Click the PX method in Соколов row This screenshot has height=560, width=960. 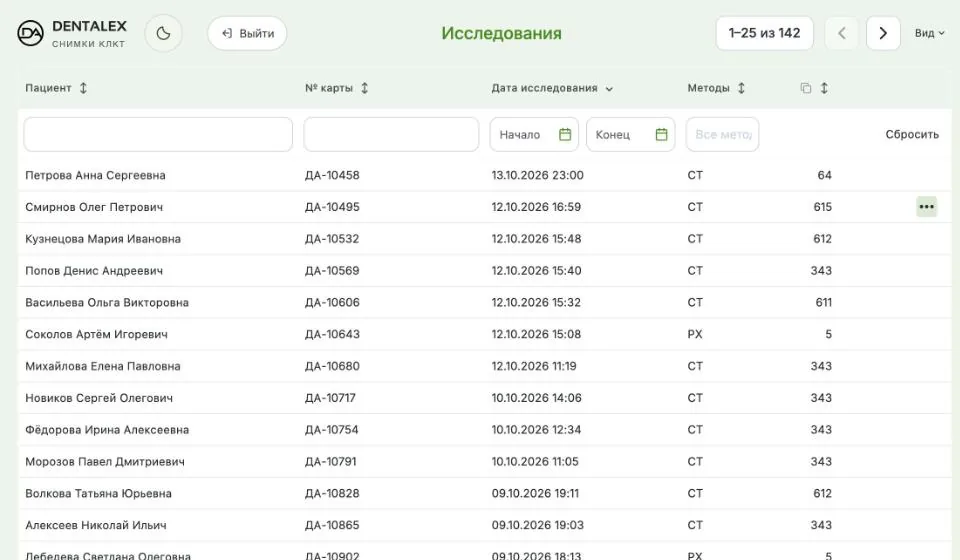point(694,334)
